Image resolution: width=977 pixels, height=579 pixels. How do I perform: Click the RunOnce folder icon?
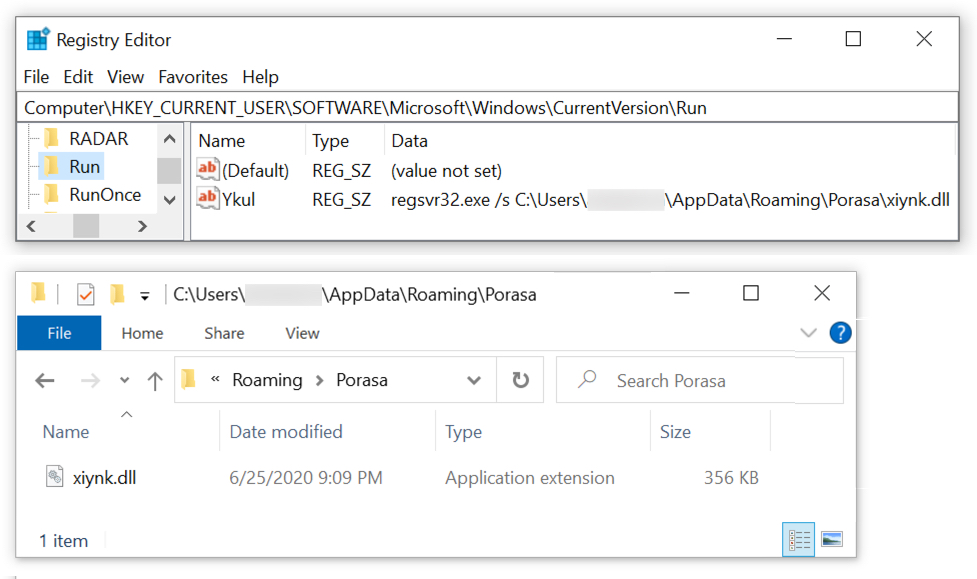point(51,194)
